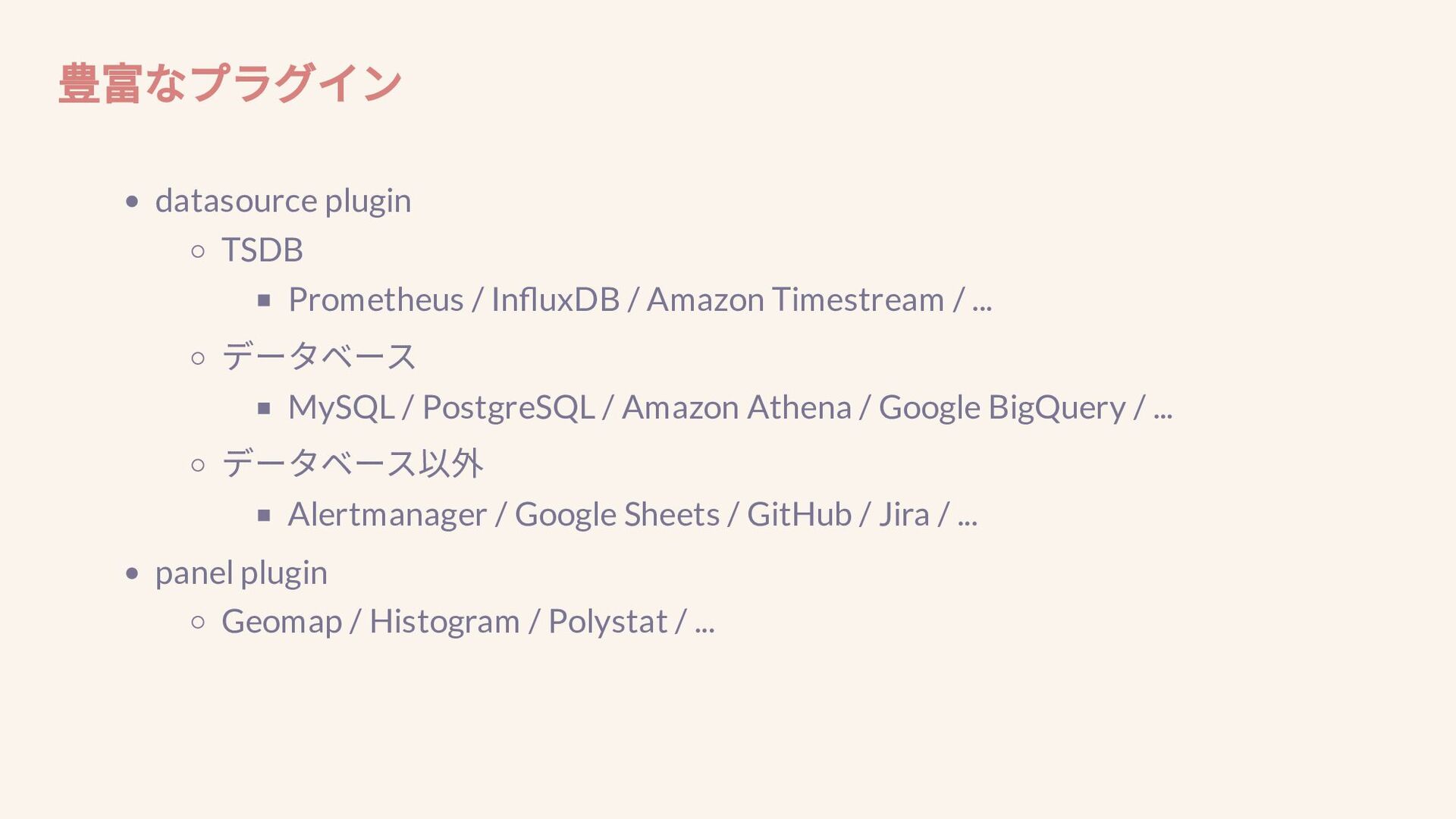Click the データベース以外 sub-bullet
This screenshot has height=819, width=1456.
(352, 463)
